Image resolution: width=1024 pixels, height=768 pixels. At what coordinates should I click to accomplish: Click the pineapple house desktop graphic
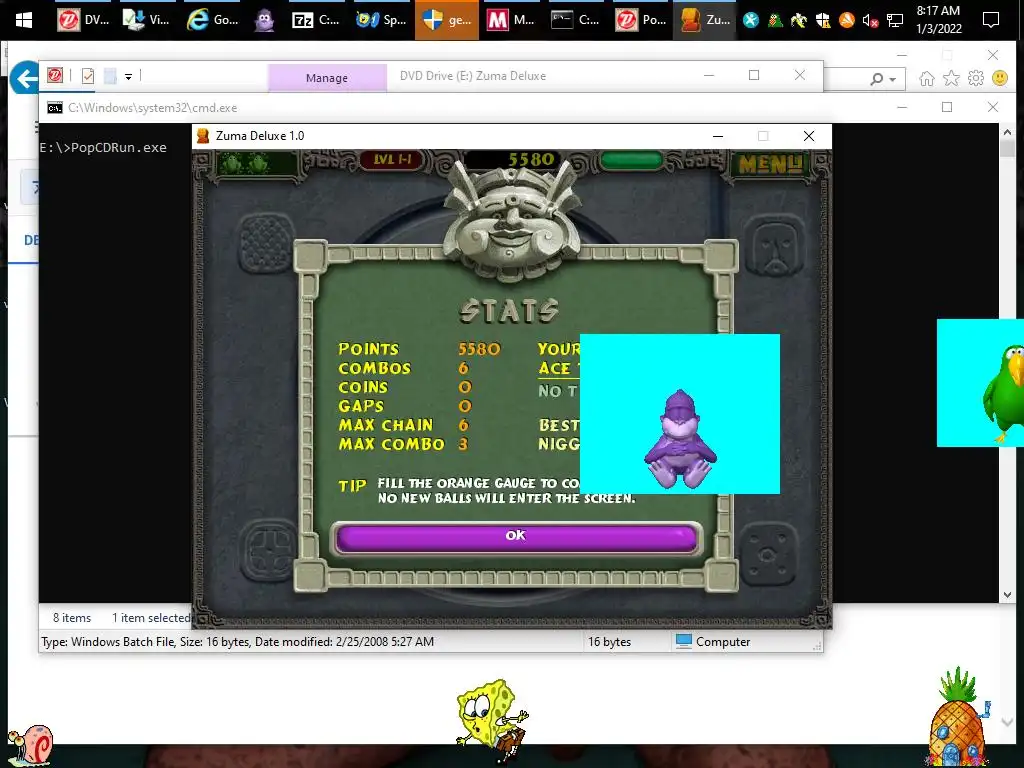(957, 718)
